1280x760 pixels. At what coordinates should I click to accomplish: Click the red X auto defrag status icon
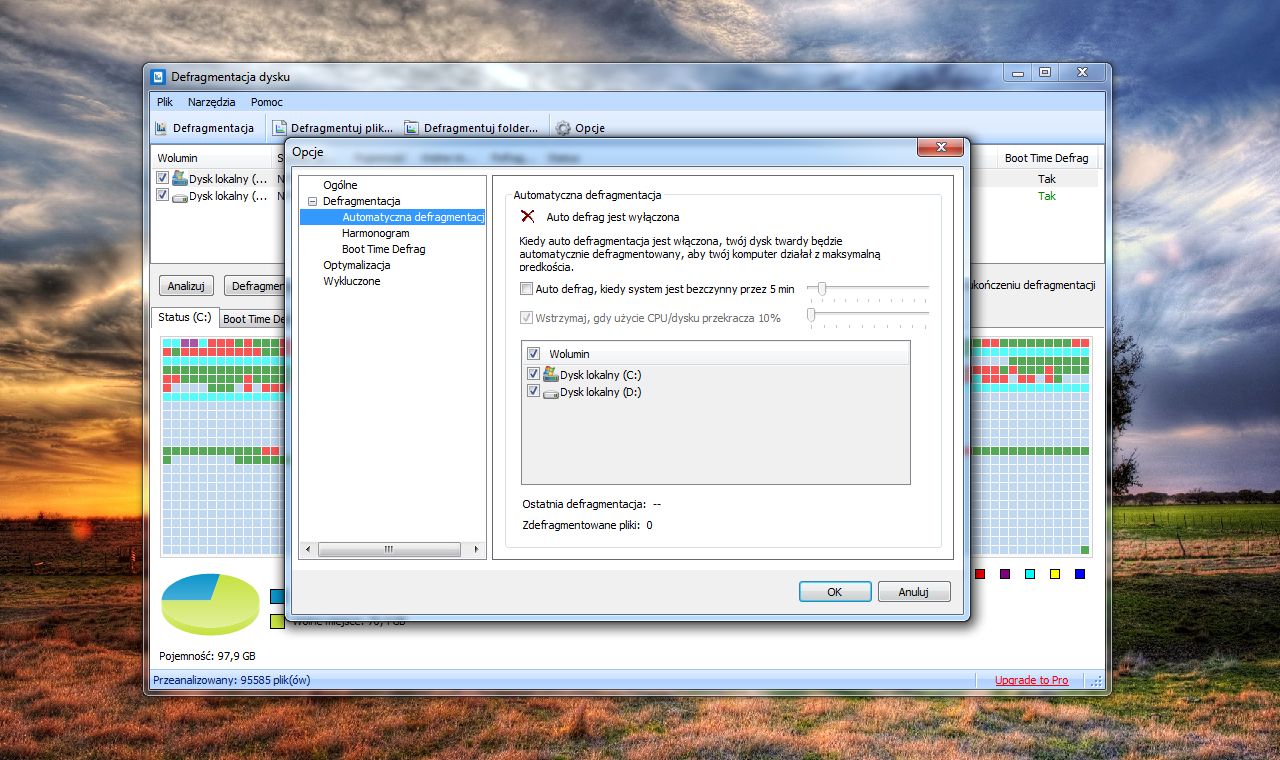(x=528, y=216)
